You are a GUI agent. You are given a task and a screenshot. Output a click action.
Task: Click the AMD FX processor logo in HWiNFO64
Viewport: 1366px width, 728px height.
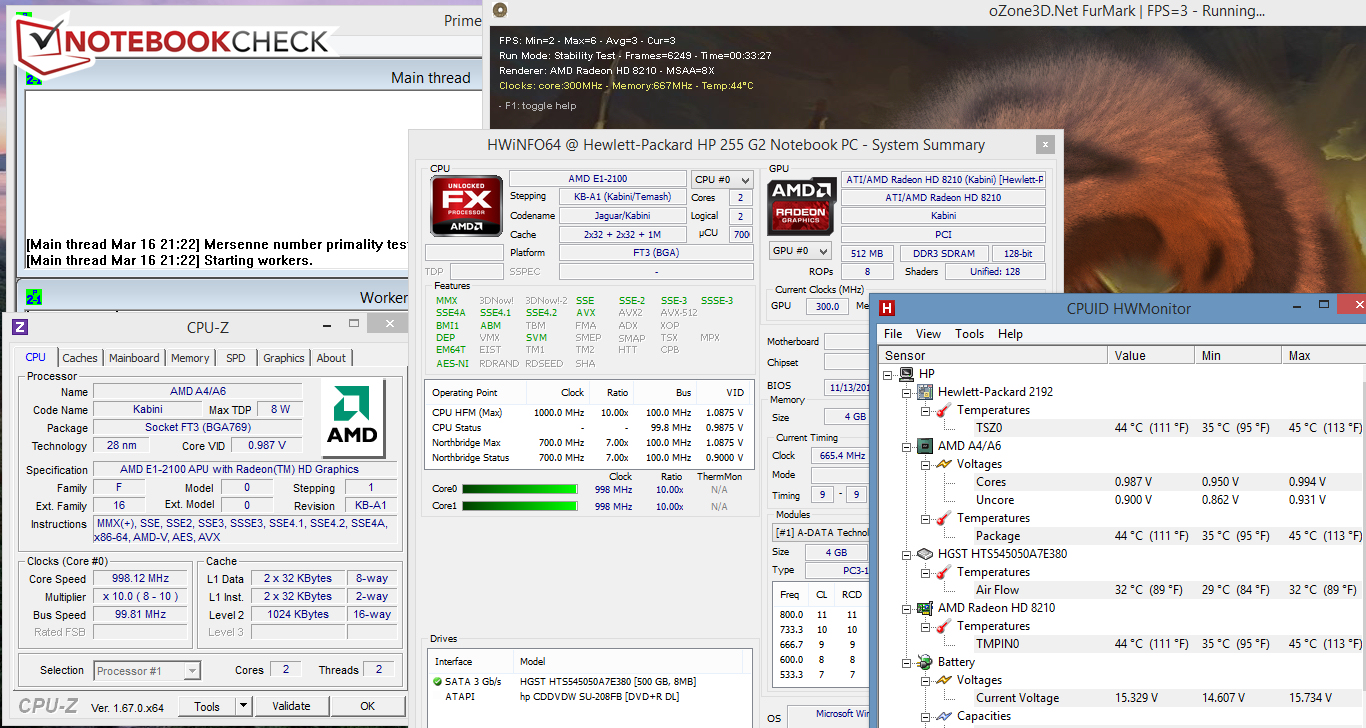coord(466,205)
